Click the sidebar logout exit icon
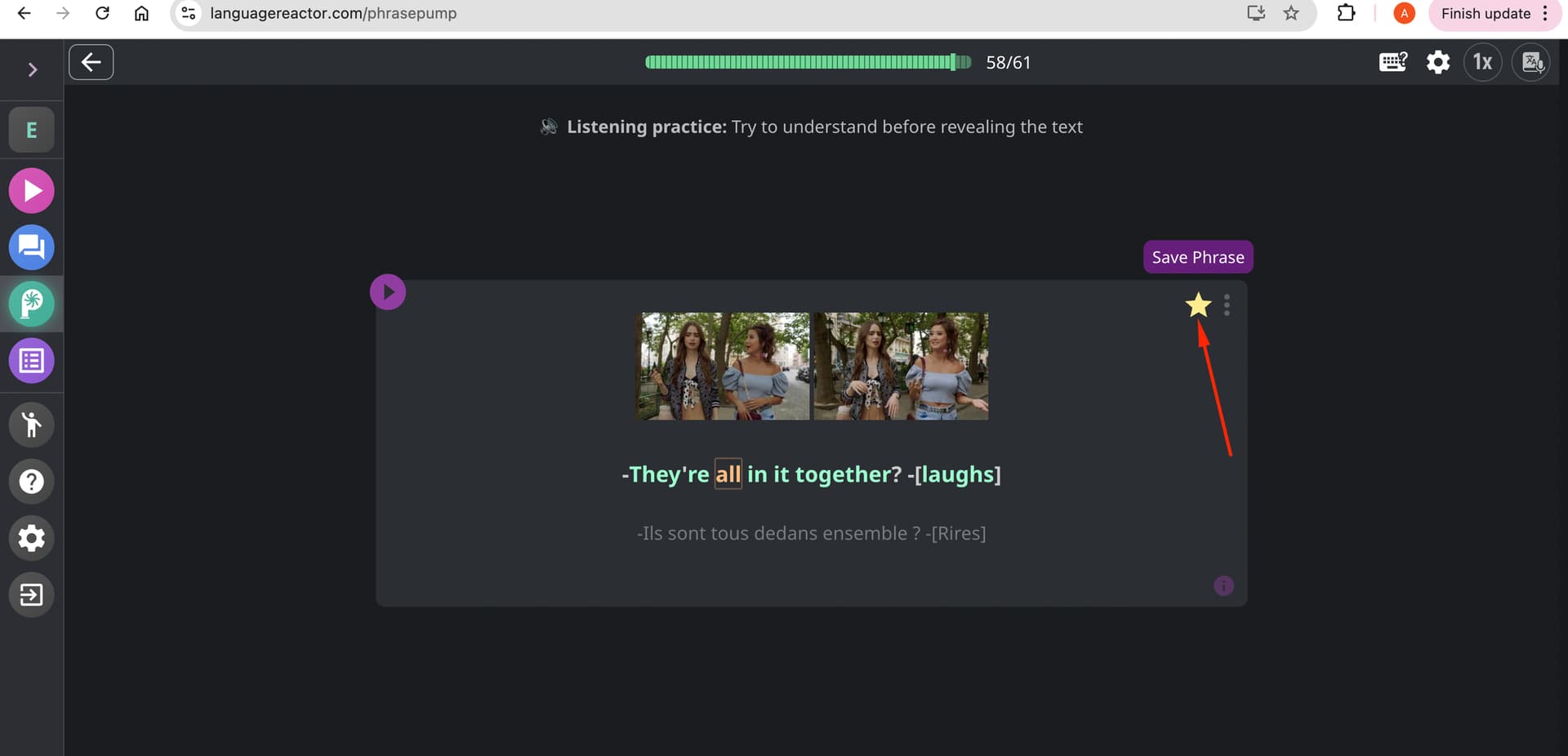Screen dimensions: 1568x756 coord(32,594)
